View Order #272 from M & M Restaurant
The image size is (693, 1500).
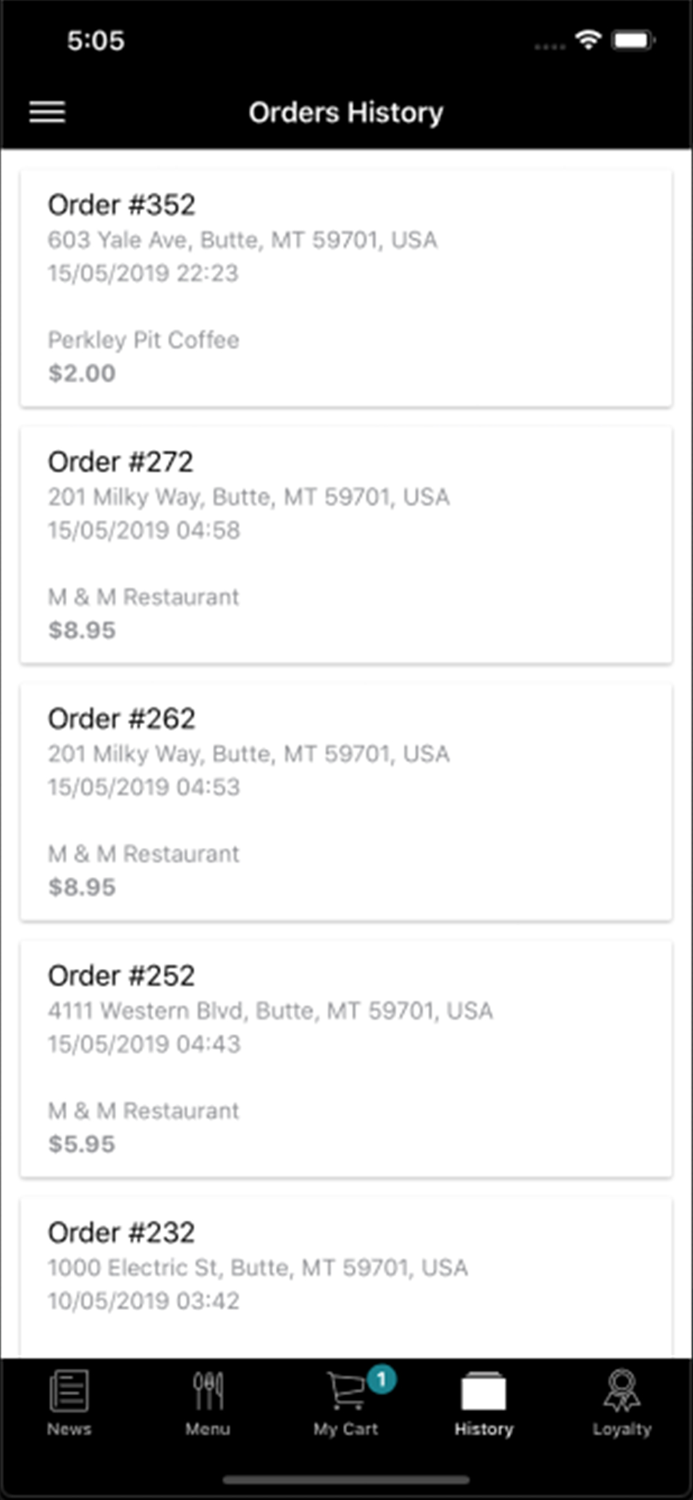coord(345,545)
